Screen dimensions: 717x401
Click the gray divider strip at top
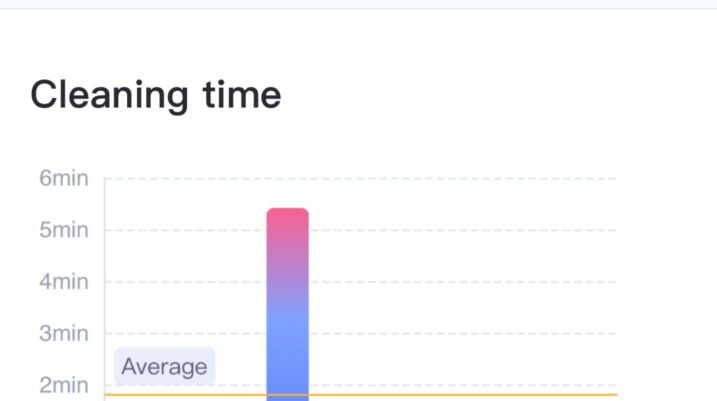[x=358, y=4]
